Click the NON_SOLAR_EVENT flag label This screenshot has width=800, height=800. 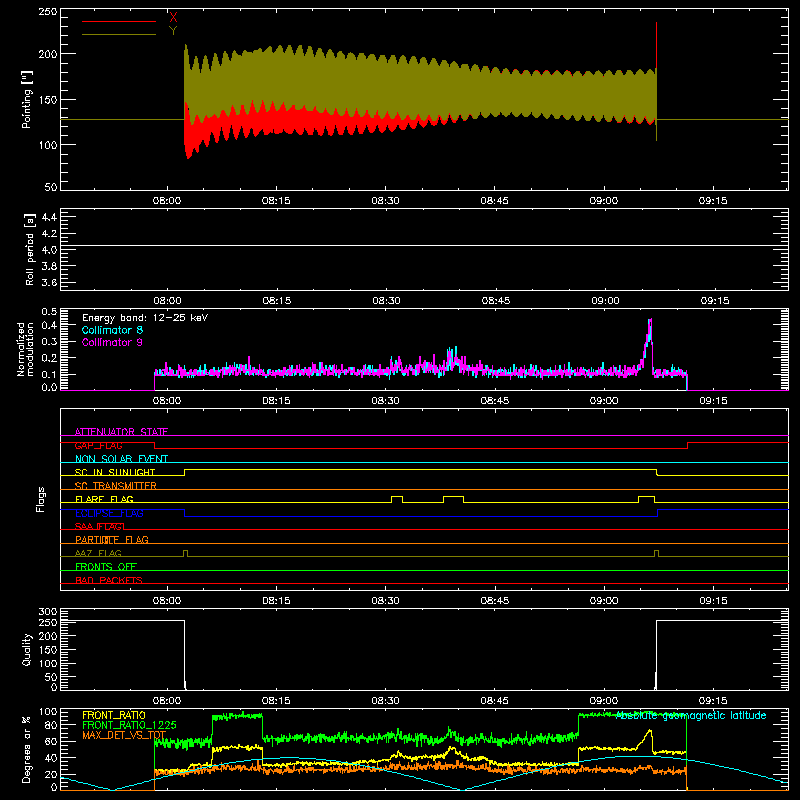(121, 459)
